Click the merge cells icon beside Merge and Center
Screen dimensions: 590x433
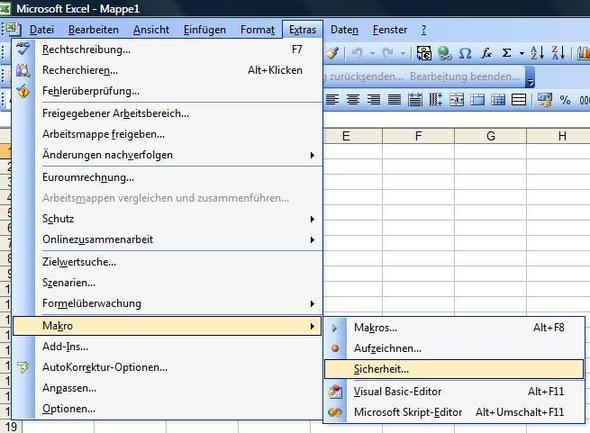pyautogui.click(x=477, y=100)
